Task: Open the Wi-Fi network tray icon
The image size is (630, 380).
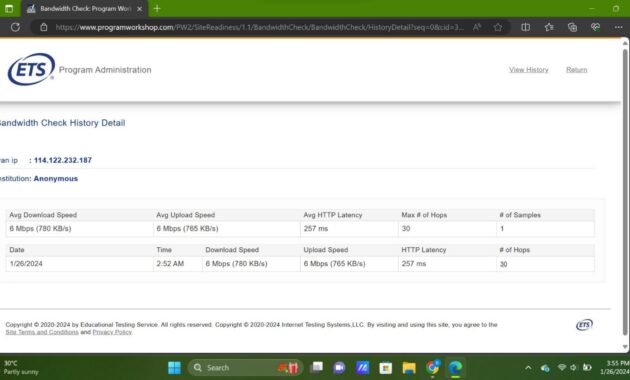Action: (562, 368)
